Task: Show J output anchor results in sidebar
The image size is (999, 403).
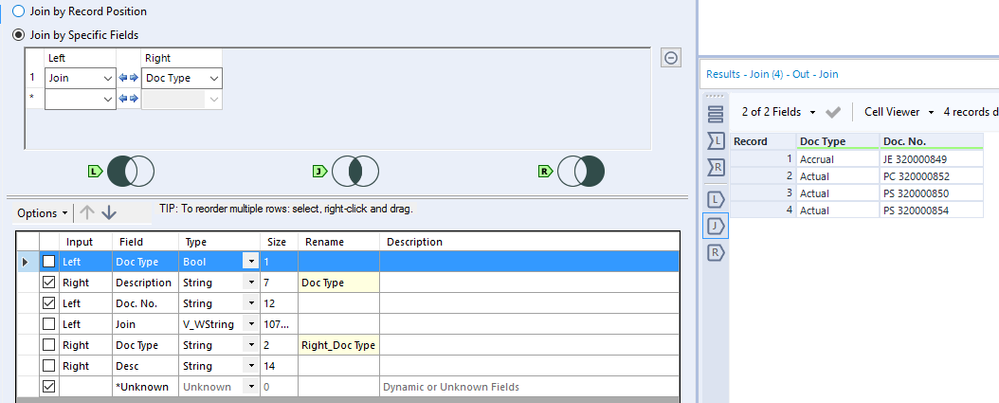Action: (x=716, y=226)
